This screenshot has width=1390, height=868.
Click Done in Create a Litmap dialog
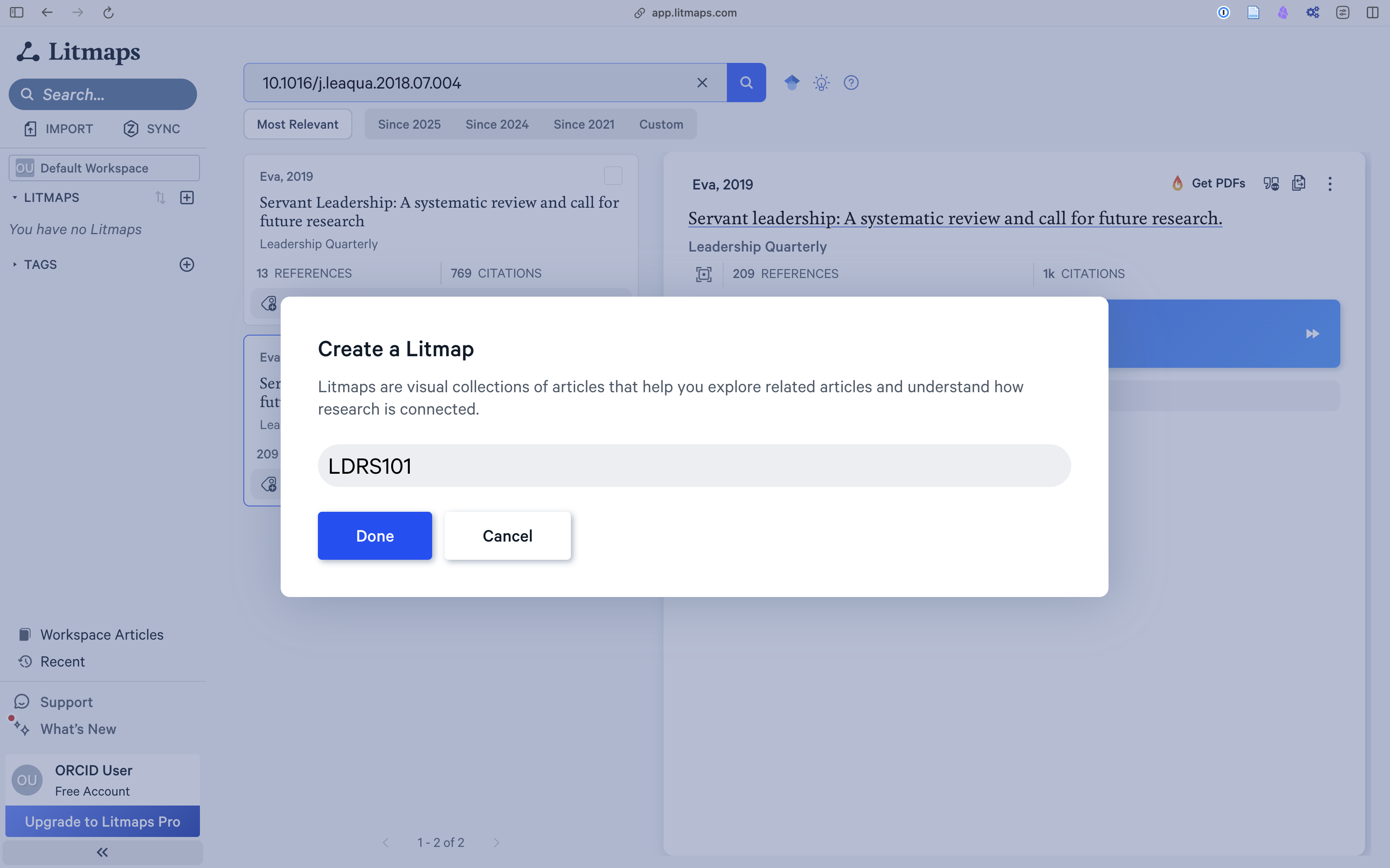point(375,536)
